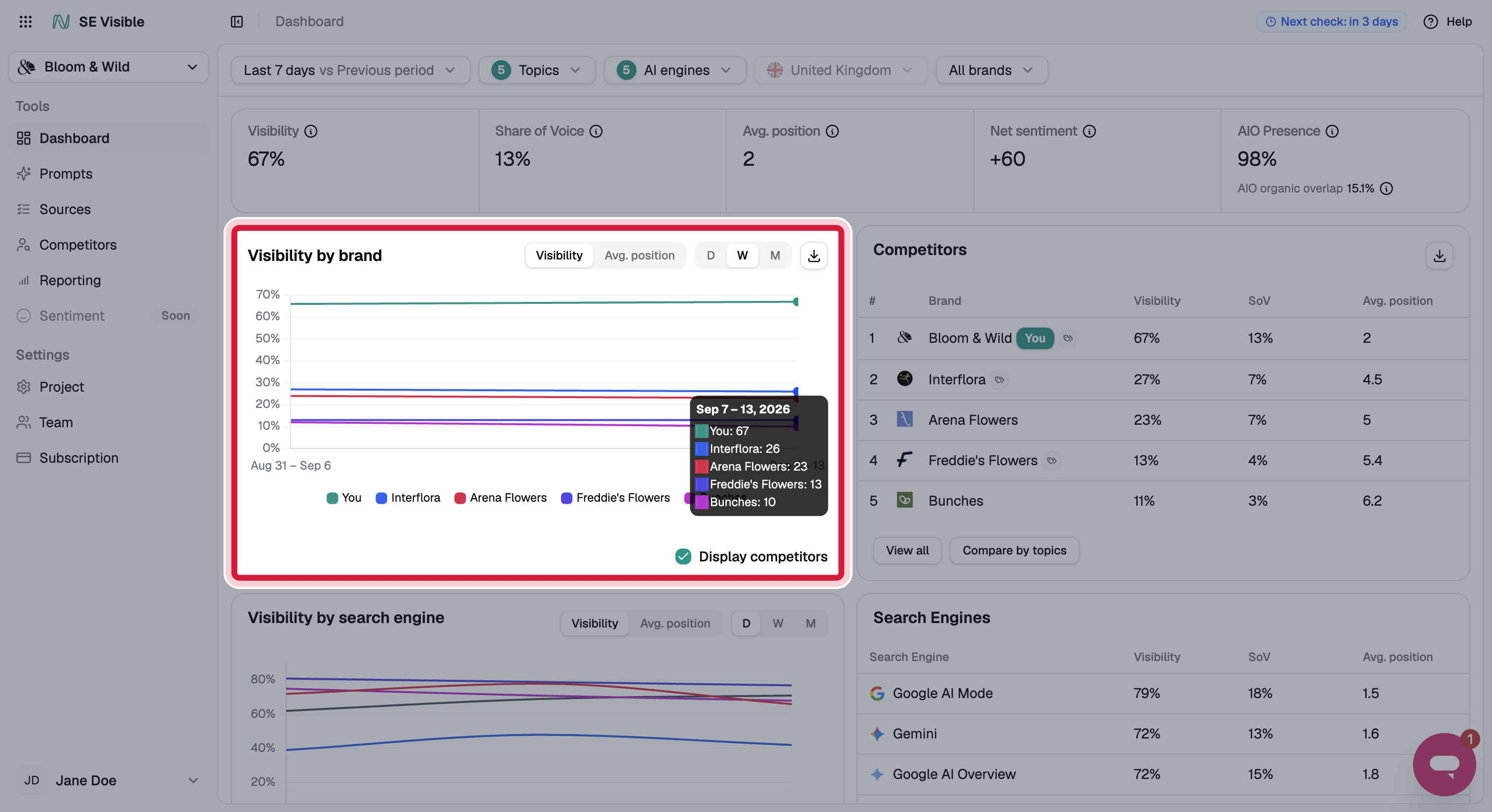Click Next check: in 3 days badge
Viewport: 1492px width, 812px height.
pyautogui.click(x=1331, y=21)
